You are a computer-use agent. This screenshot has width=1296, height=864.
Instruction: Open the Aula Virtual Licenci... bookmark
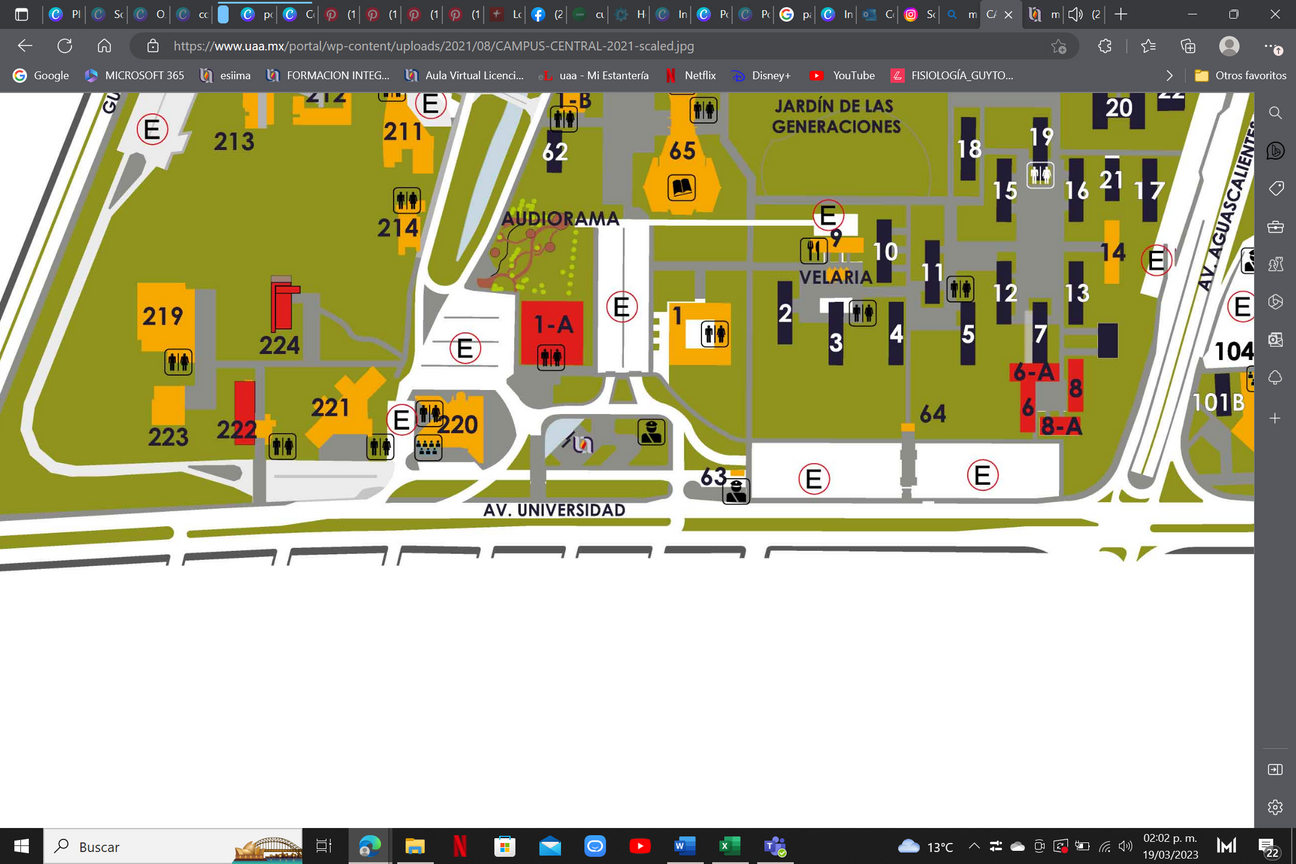pyautogui.click(x=466, y=75)
